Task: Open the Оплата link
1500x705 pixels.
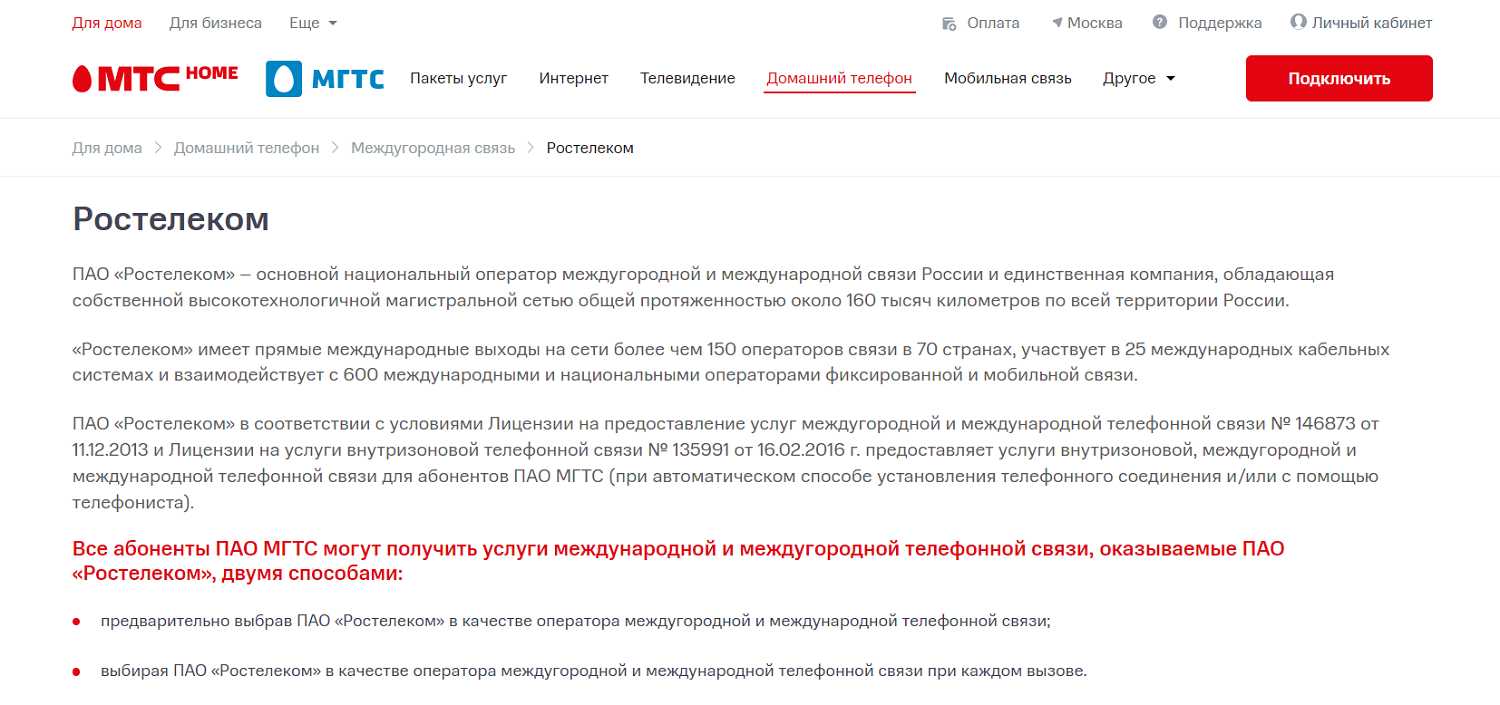Action: tap(993, 23)
